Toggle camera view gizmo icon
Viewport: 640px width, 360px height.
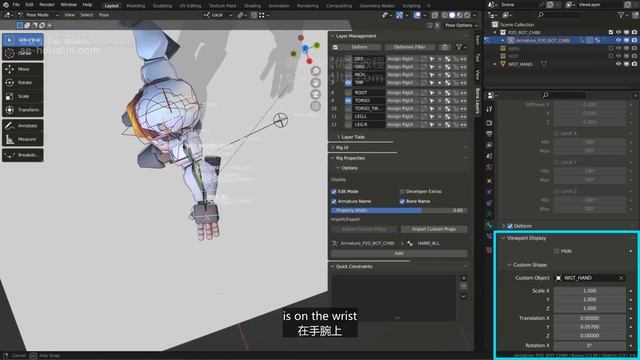pyautogui.click(x=316, y=94)
